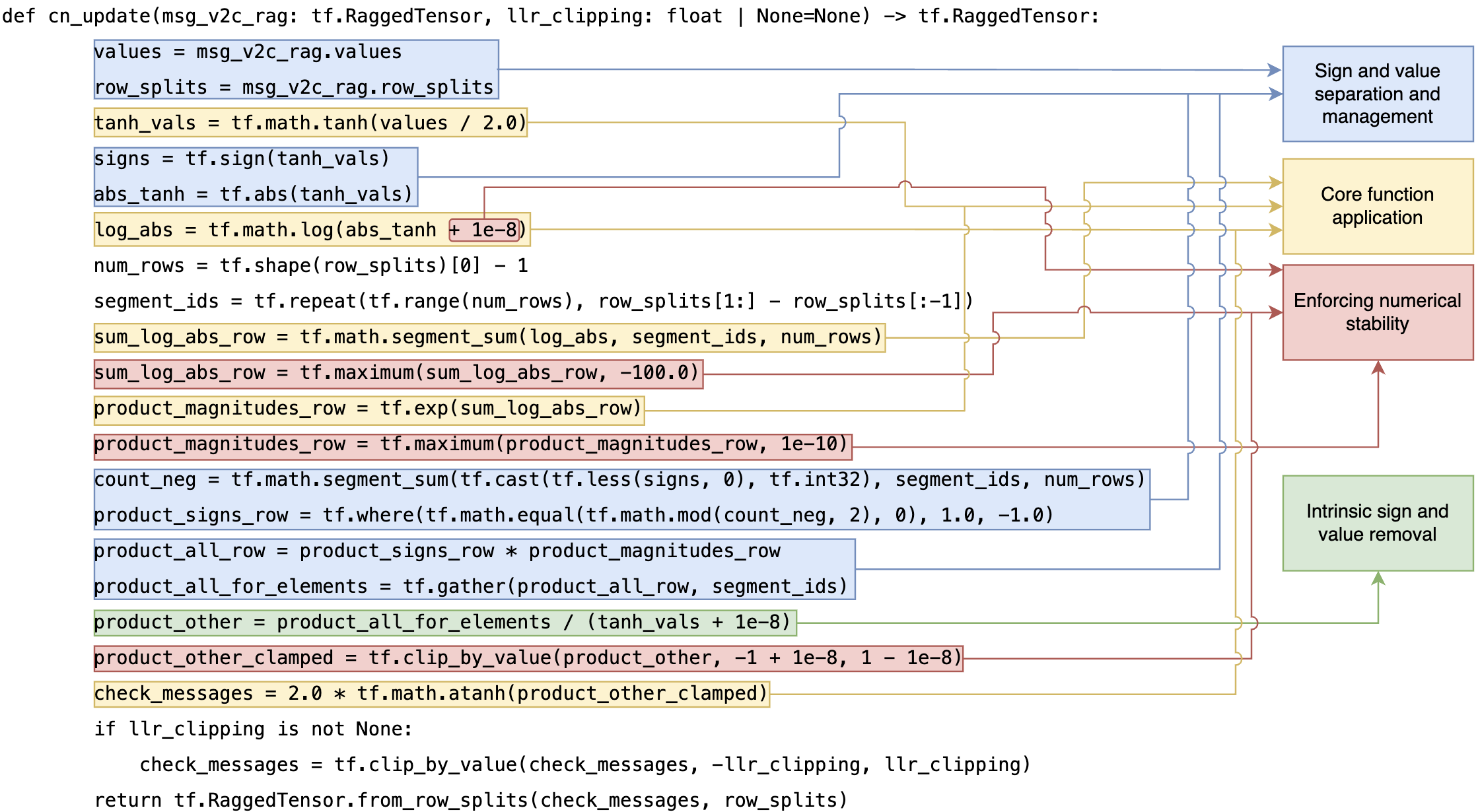Click the 'def cn_update' function signature line
The image size is (1478, 812).
tap(551, 16)
